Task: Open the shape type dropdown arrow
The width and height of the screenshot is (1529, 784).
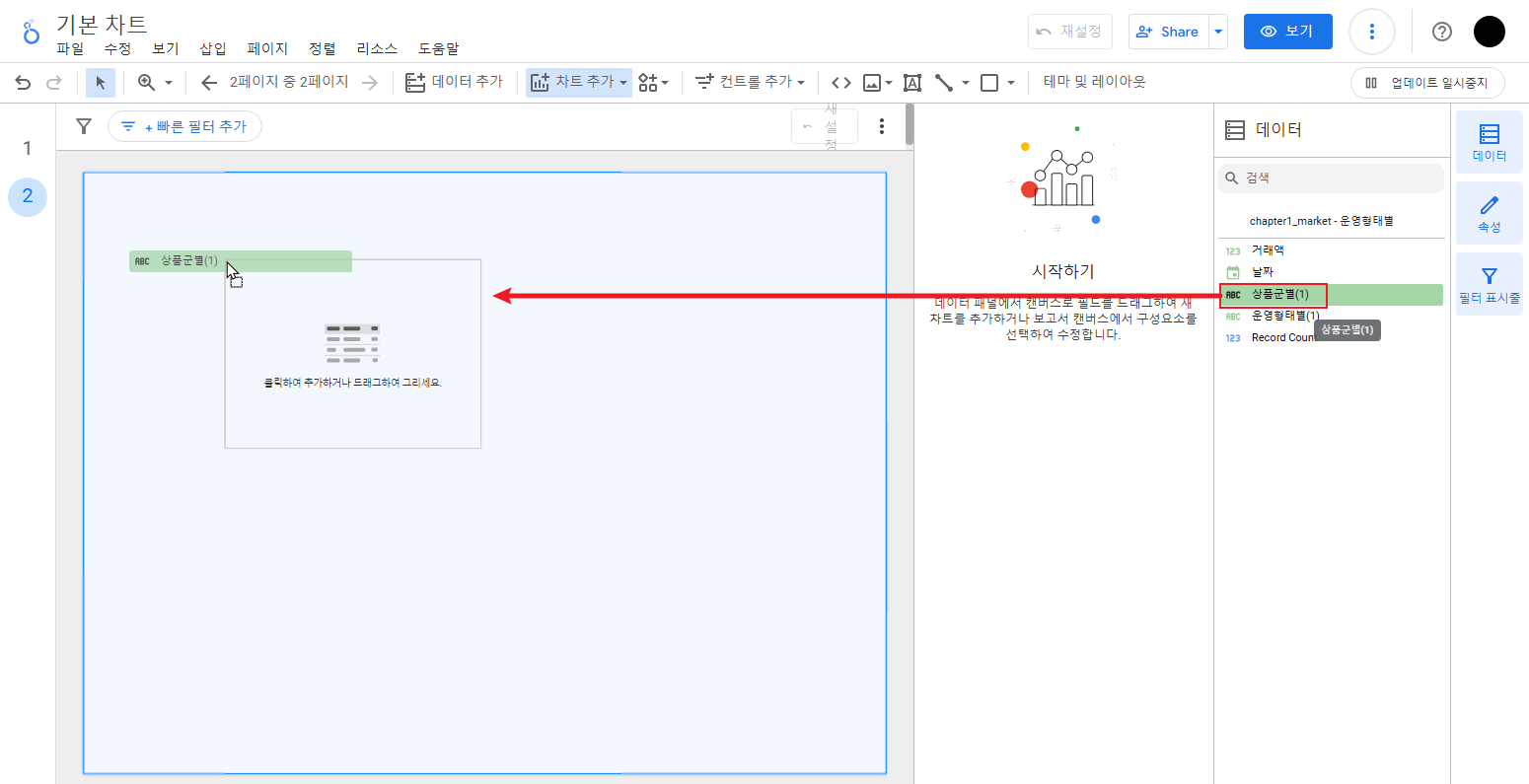Action: point(1011,83)
